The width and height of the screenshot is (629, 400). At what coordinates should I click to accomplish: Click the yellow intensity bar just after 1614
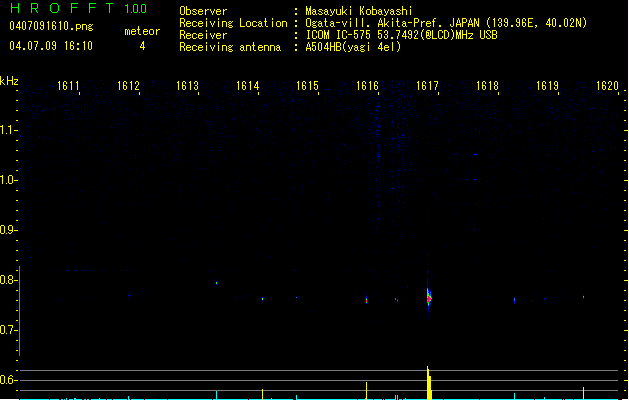pyautogui.click(x=262, y=394)
